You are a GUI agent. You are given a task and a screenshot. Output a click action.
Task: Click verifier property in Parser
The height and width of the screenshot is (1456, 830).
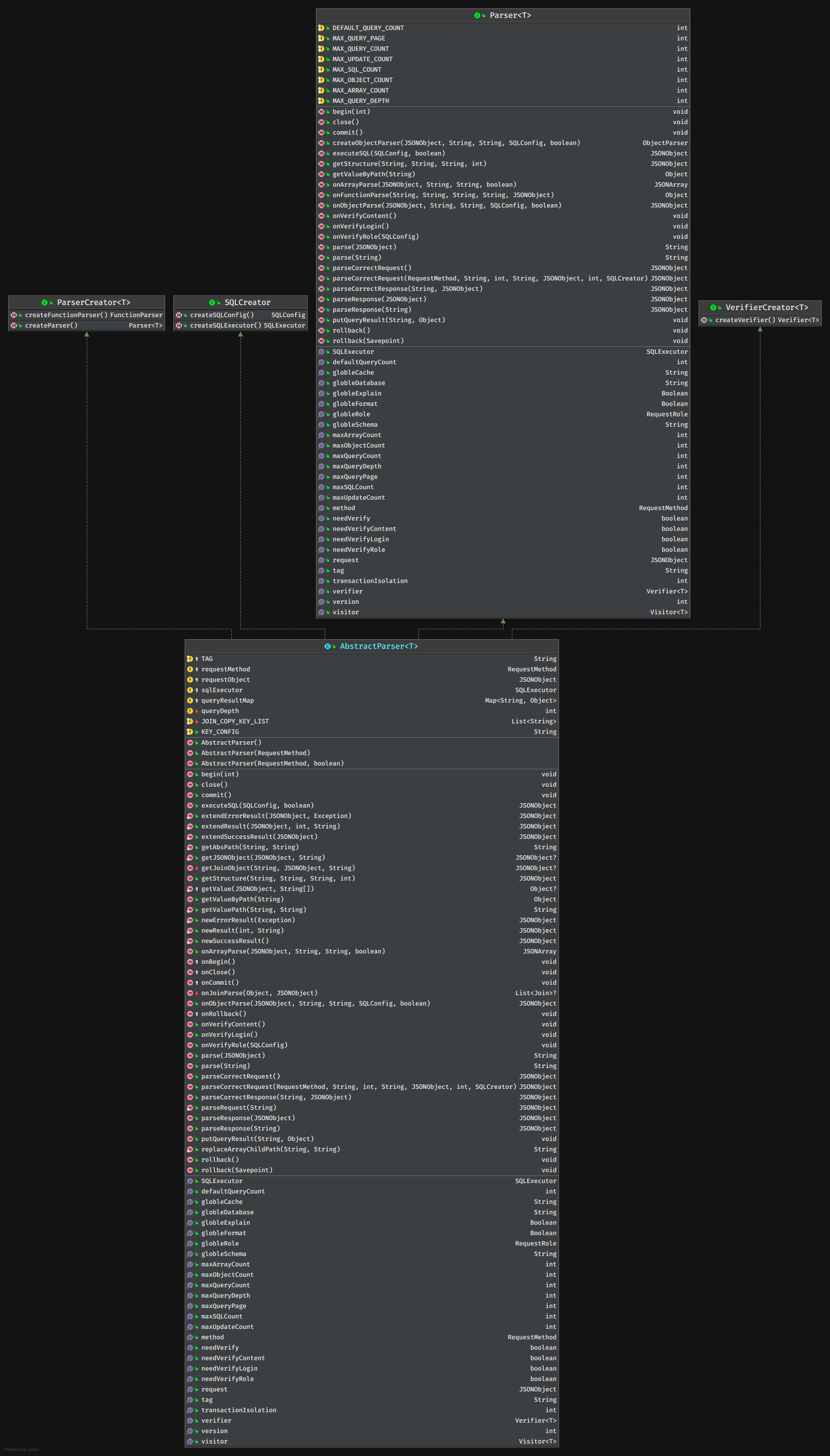[x=503, y=591]
